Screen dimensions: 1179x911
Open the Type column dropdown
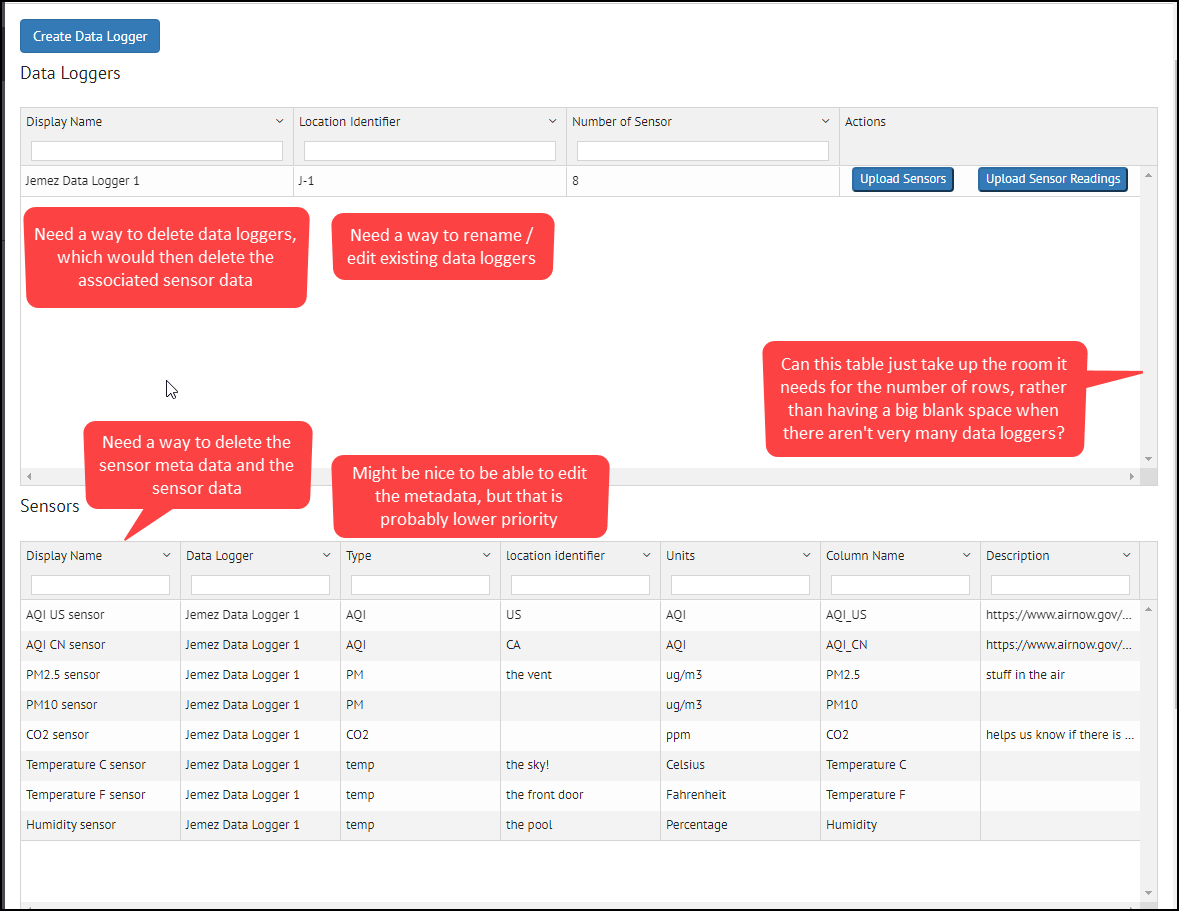(x=487, y=554)
